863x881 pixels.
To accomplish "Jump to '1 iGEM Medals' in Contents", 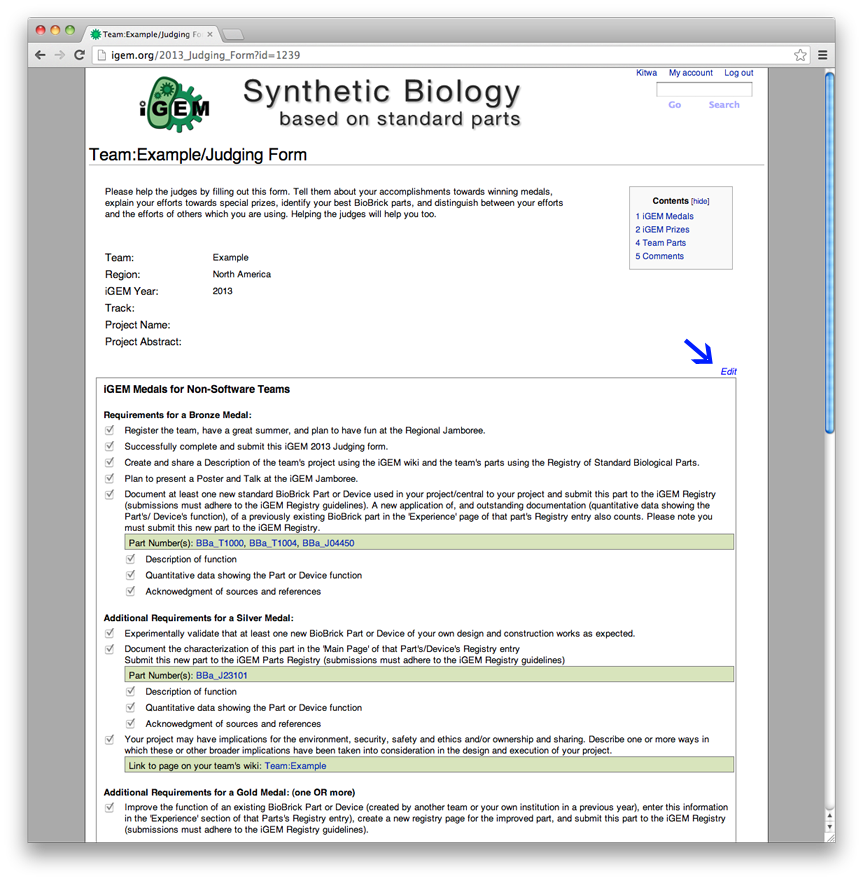I will (x=664, y=216).
